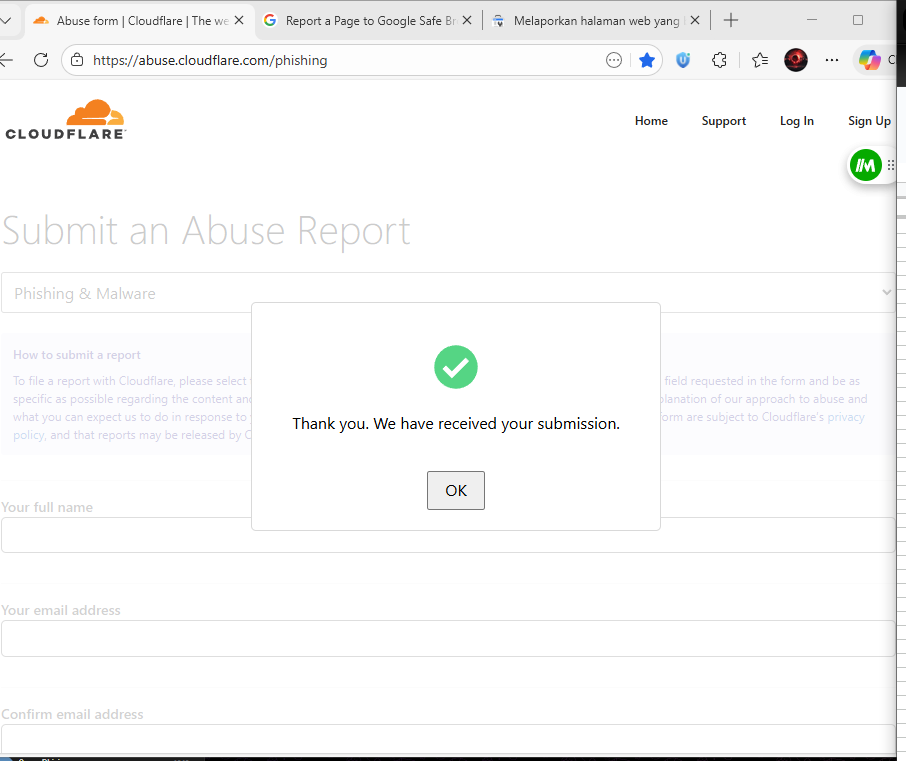Image resolution: width=906 pixels, height=761 pixels.
Task: Click the Sign Up link
Action: point(869,121)
